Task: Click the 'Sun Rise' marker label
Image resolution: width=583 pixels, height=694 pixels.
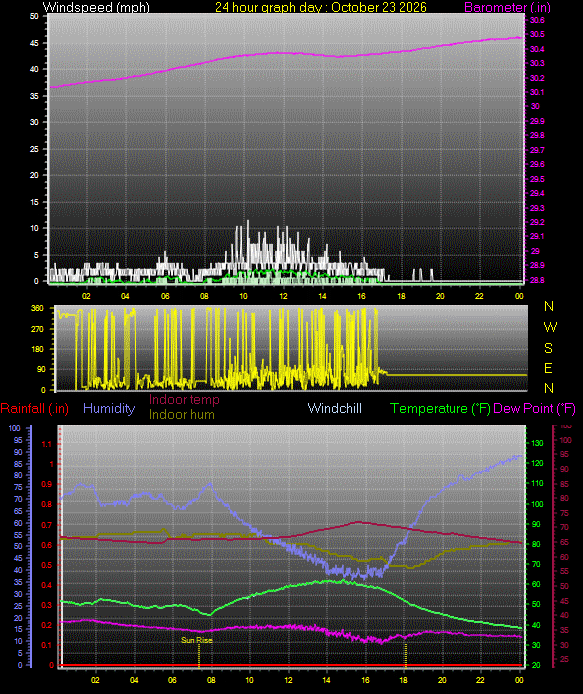Action: point(197,640)
